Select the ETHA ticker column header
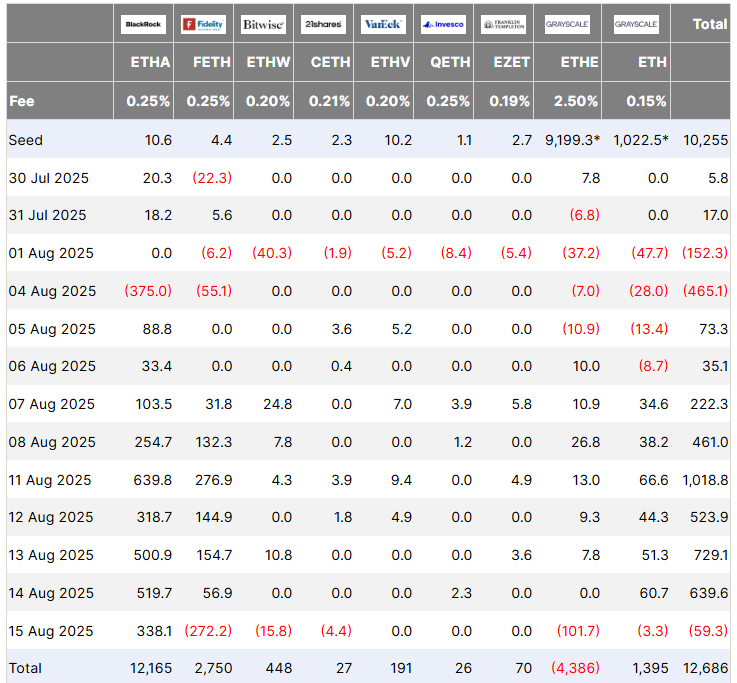This screenshot has height=683, width=737. (151, 62)
